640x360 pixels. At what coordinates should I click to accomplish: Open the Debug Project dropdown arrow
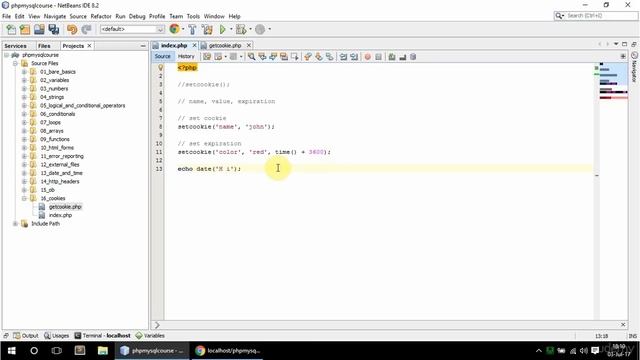pyautogui.click(x=250, y=29)
